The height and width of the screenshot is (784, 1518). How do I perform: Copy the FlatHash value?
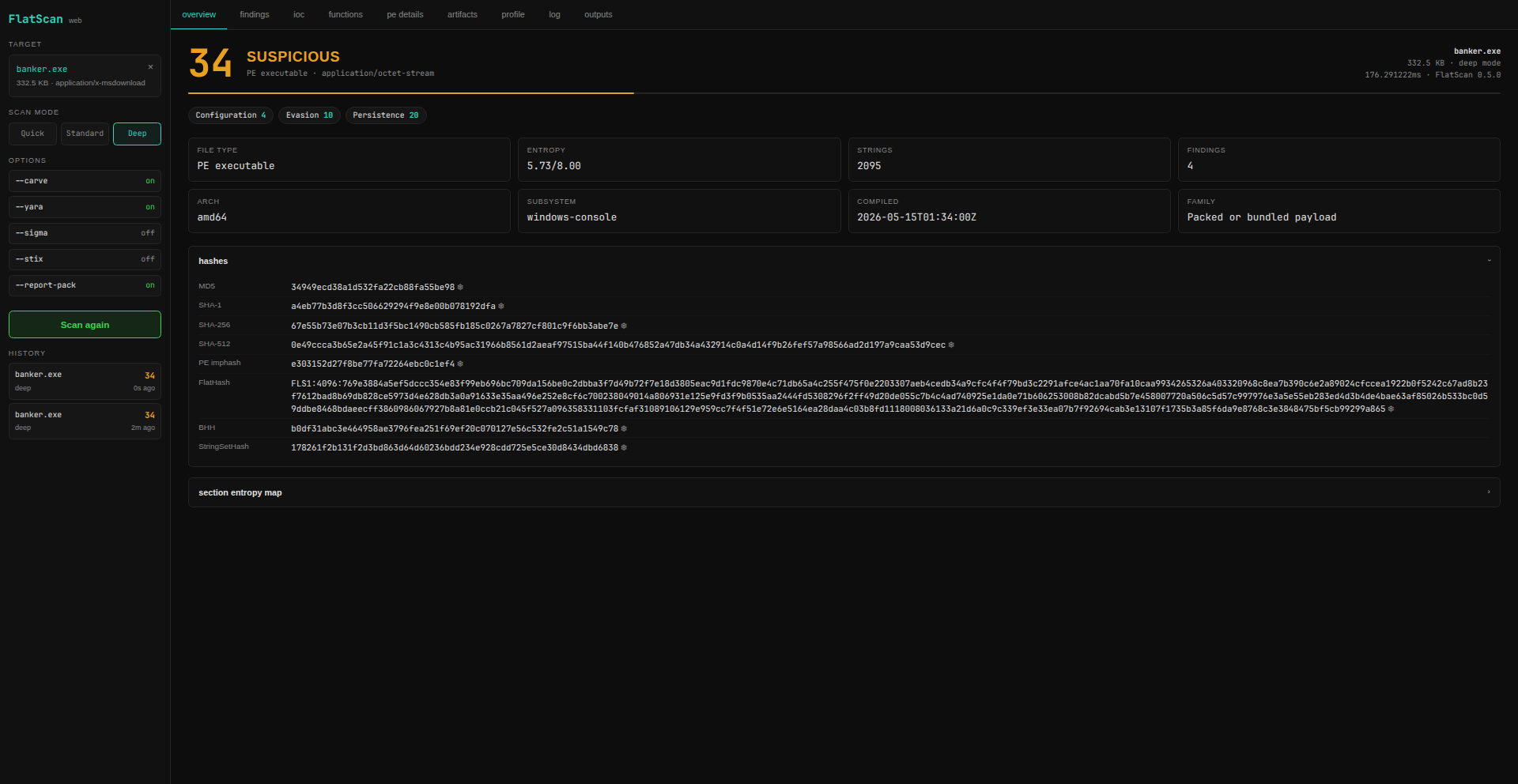[x=1391, y=409]
